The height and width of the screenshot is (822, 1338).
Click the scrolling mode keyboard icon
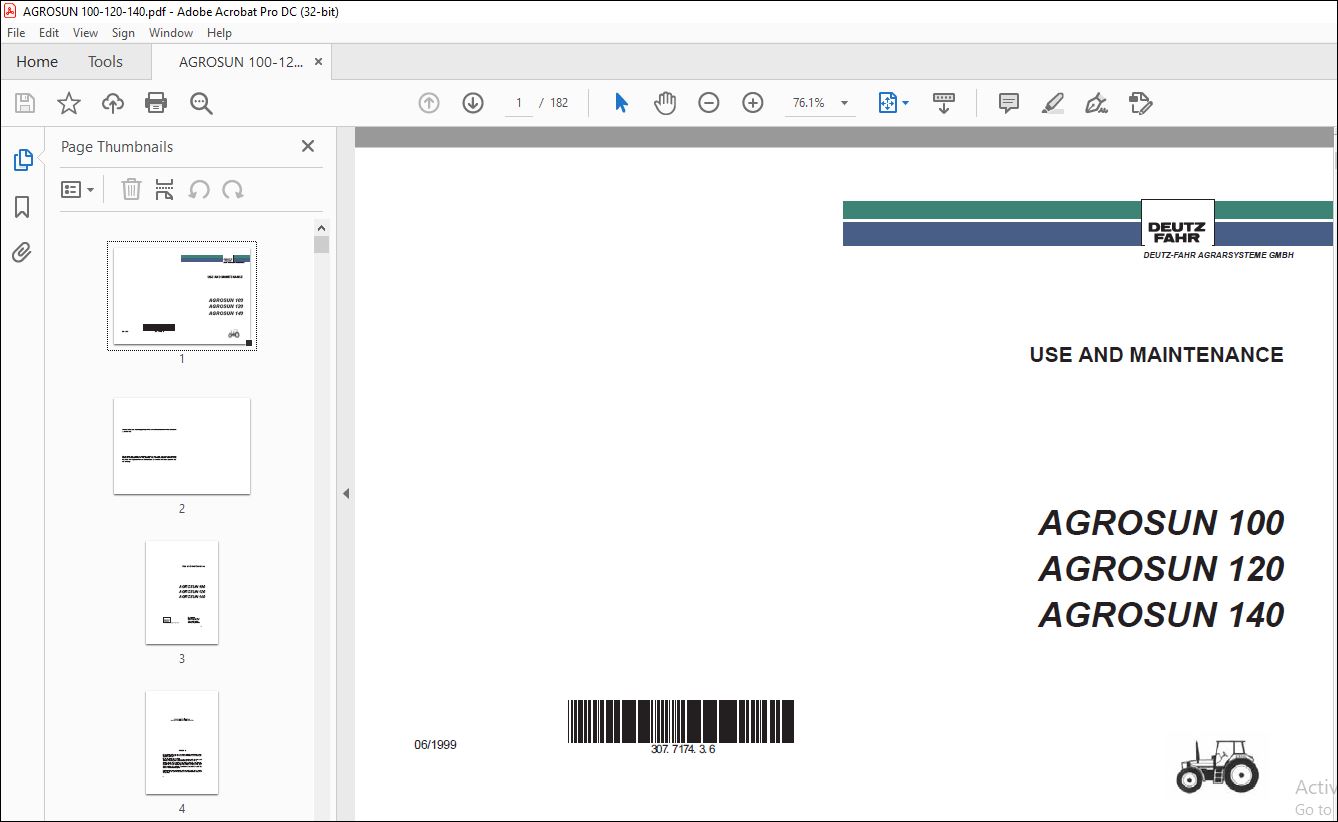coord(944,103)
